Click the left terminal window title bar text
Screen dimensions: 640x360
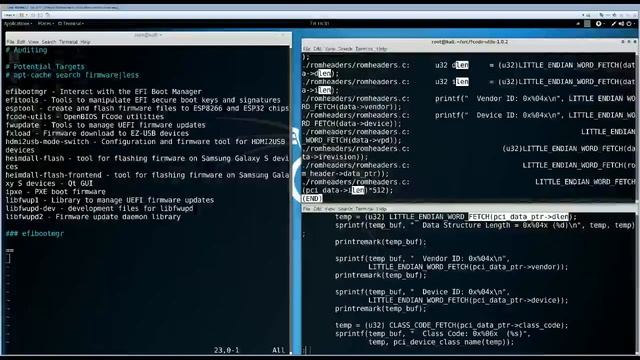(148, 35)
